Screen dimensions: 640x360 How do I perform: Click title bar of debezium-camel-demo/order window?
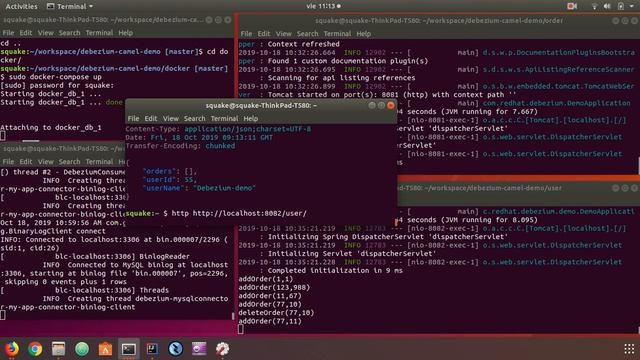coord(439,20)
